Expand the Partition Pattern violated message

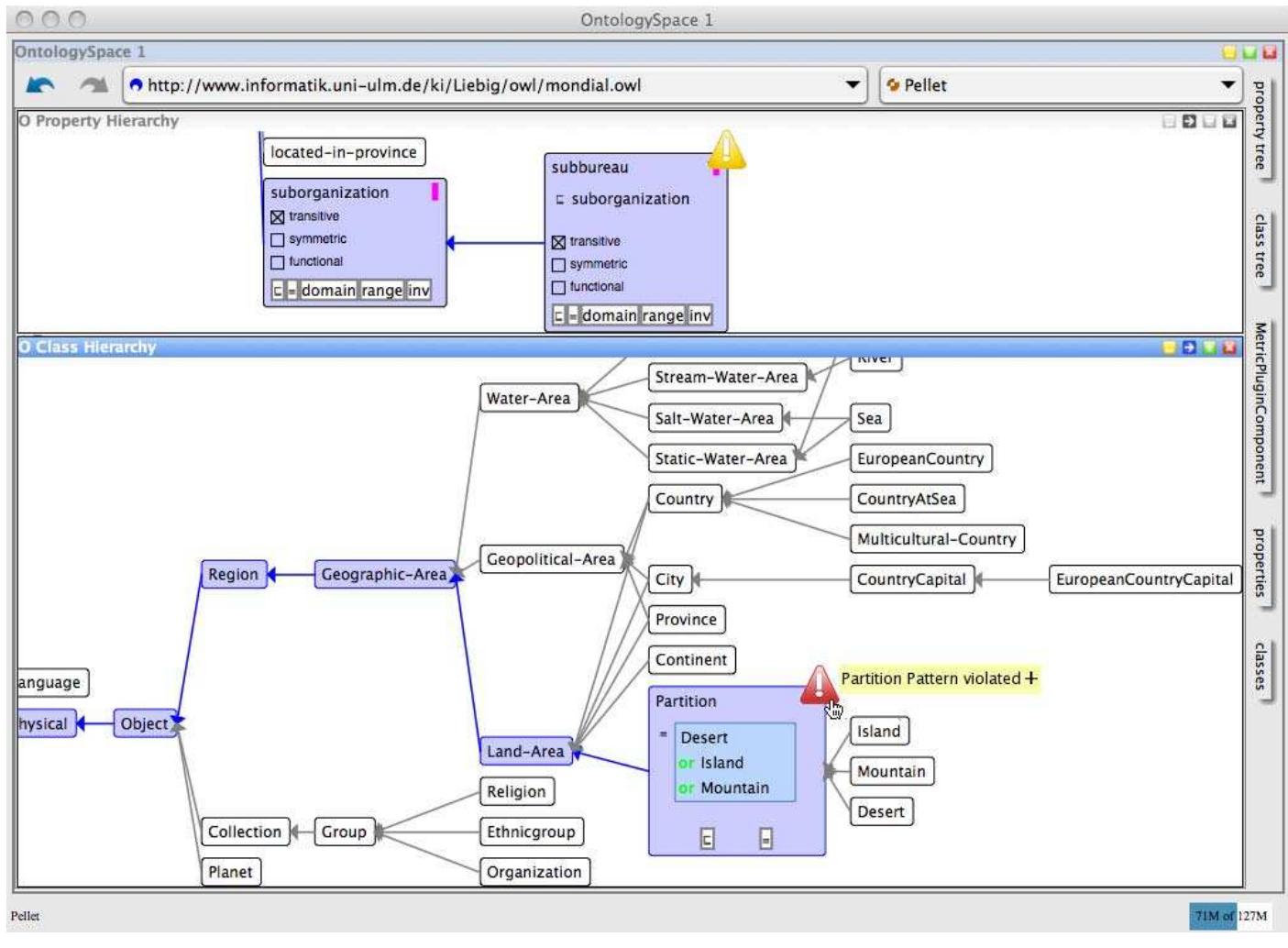(1033, 678)
